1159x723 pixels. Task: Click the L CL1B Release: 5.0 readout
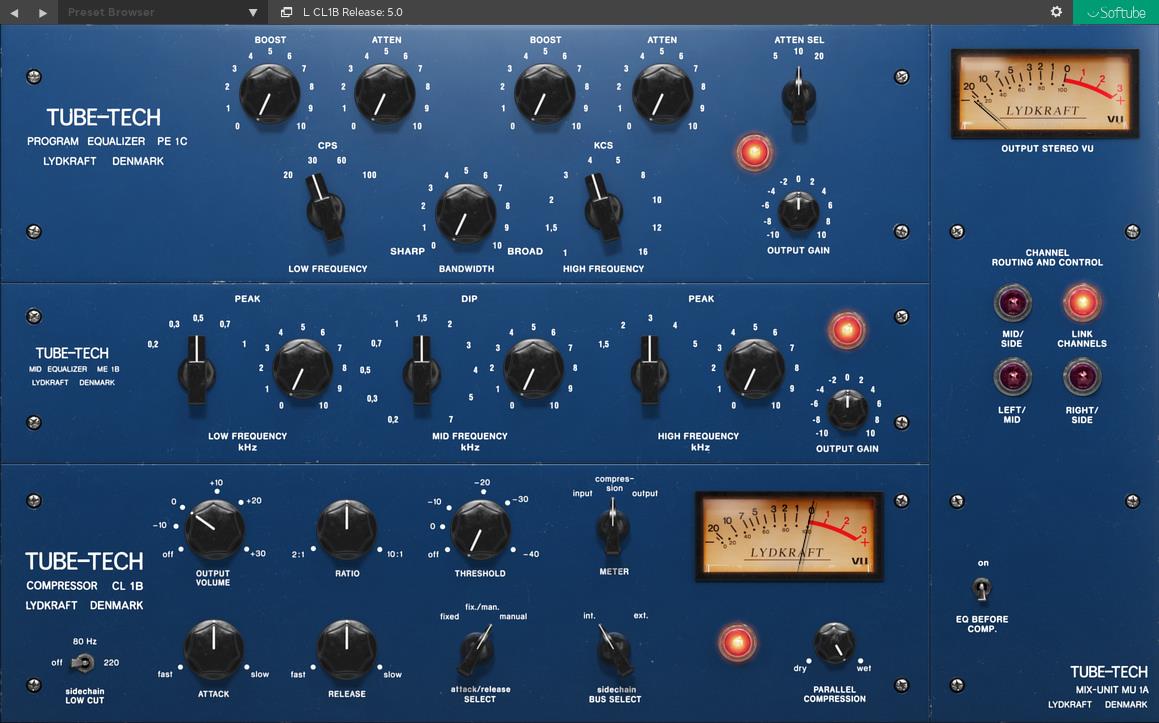353,12
